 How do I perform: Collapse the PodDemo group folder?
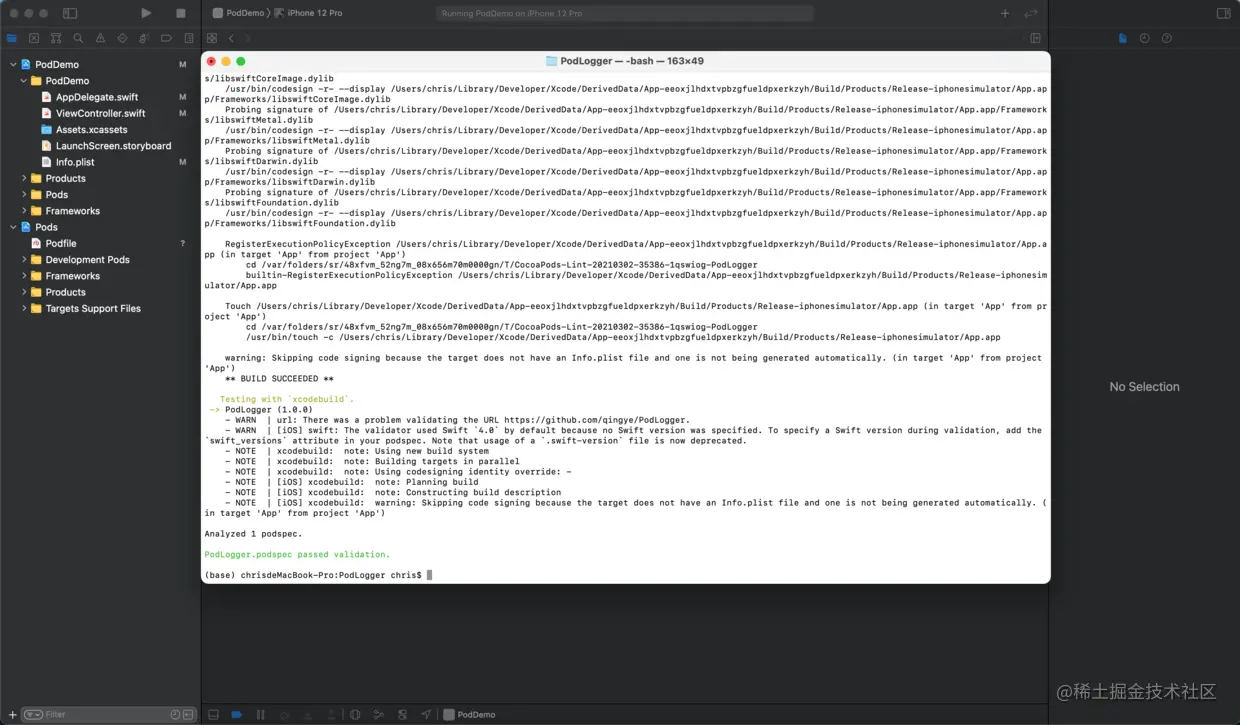click(24, 81)
